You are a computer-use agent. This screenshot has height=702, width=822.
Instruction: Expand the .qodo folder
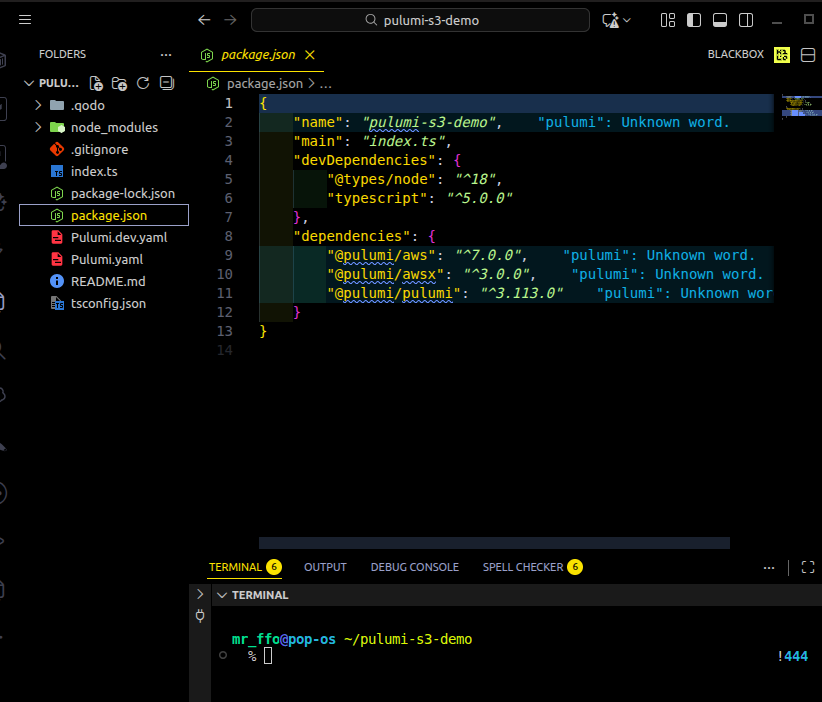[x=38, y=105]
